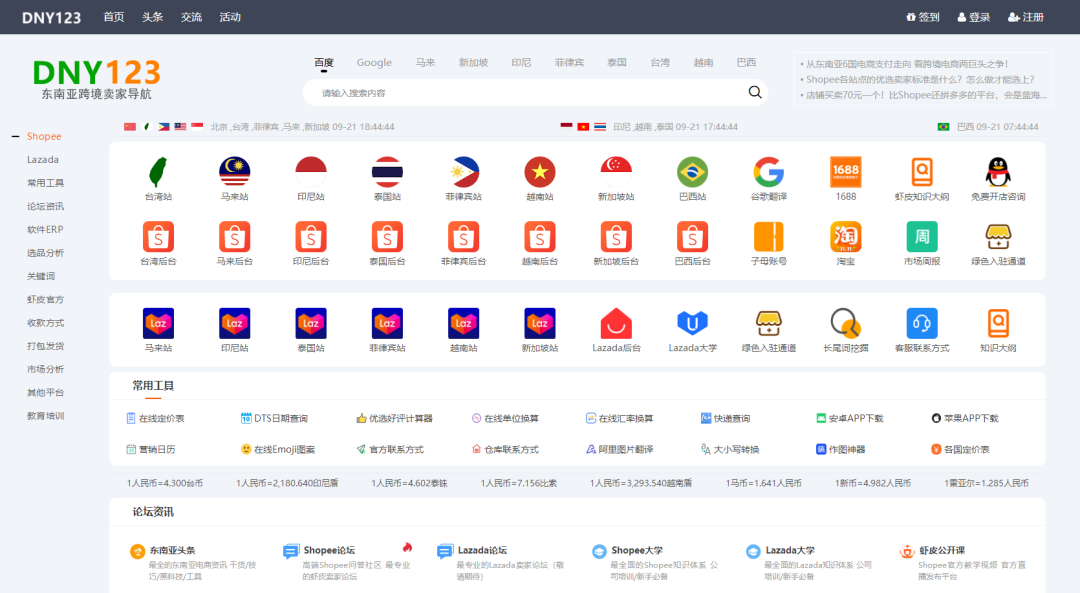This screenshot has width=1080, height=593.
Task: Open 头条 in top navigation
Action: (x=152, y=17)
